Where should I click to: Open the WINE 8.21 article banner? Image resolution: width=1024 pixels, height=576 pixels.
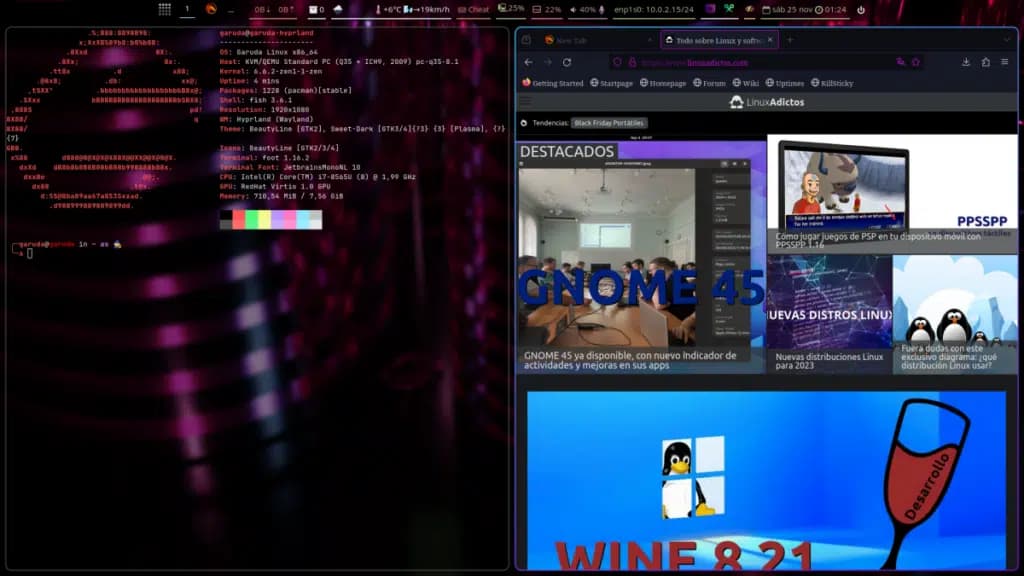pos(766,480)
